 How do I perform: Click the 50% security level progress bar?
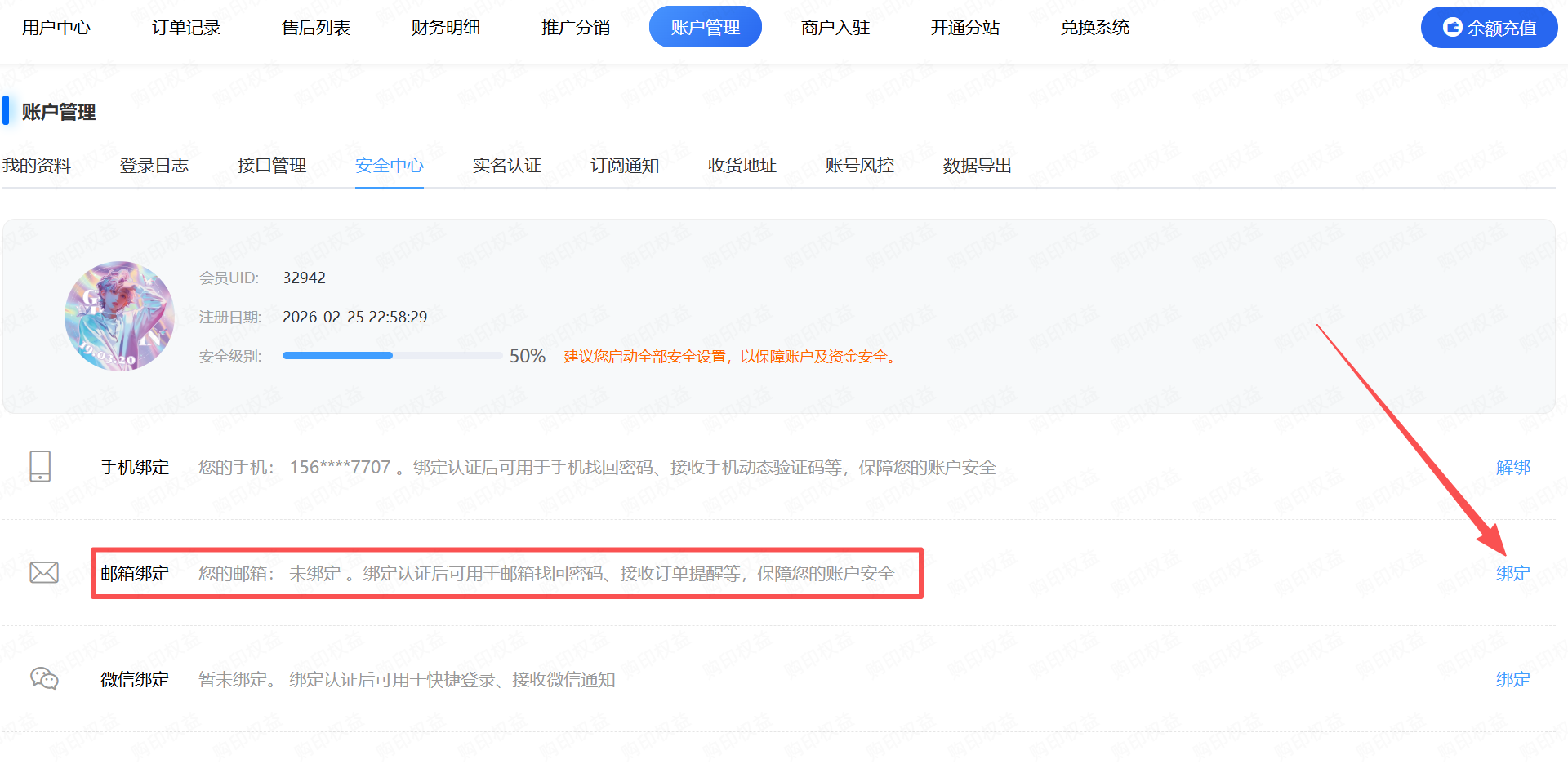(392, 355)
